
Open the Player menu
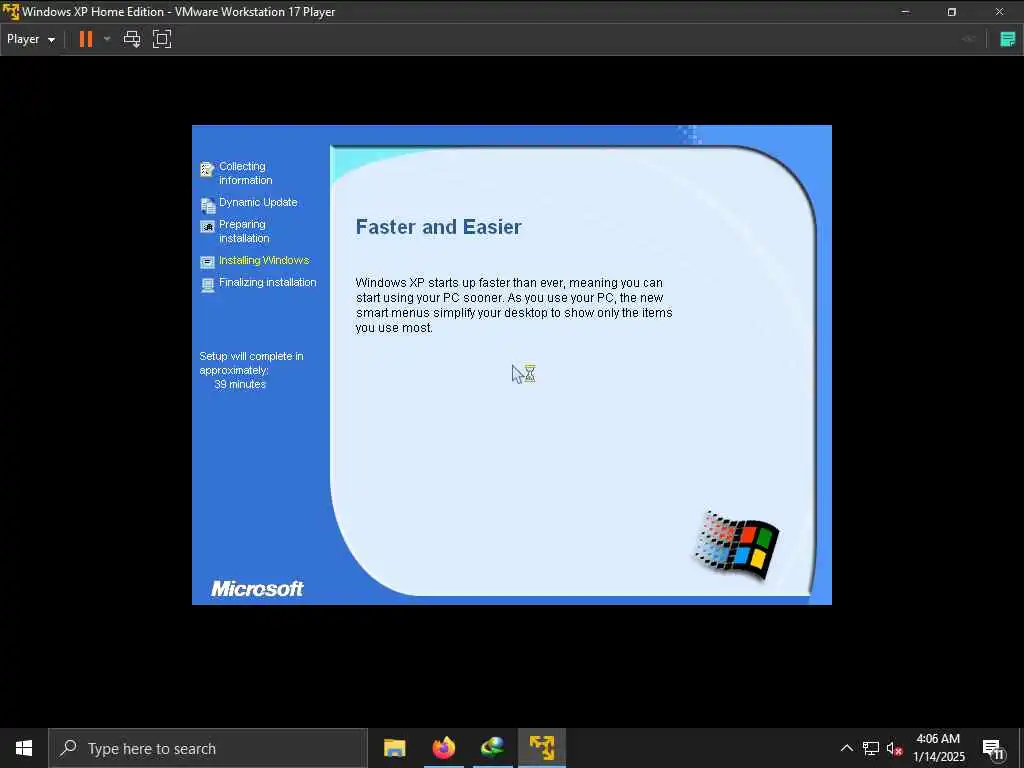(x=31, y=39)
